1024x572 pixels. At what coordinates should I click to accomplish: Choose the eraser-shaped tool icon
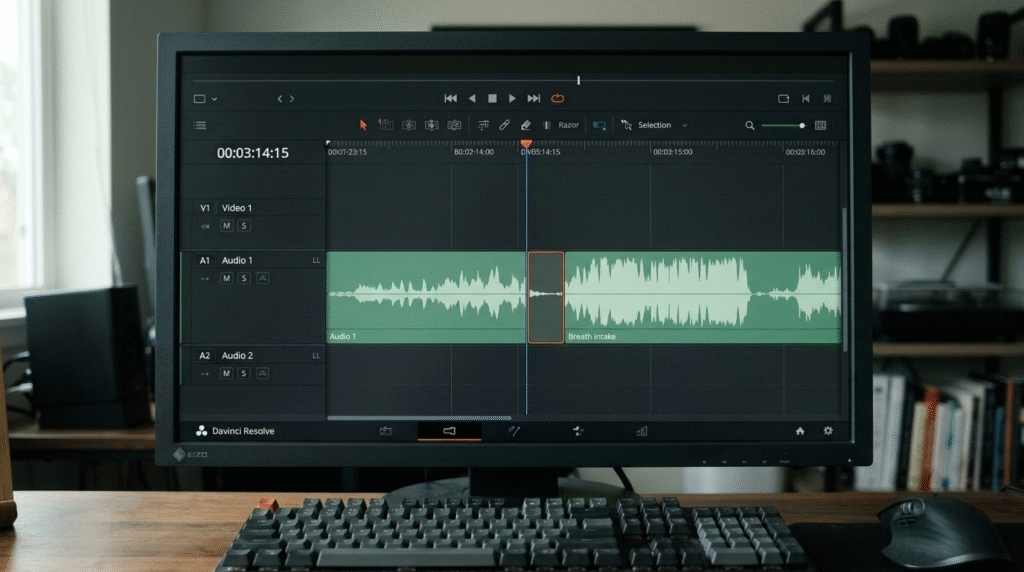pos(526,125)
